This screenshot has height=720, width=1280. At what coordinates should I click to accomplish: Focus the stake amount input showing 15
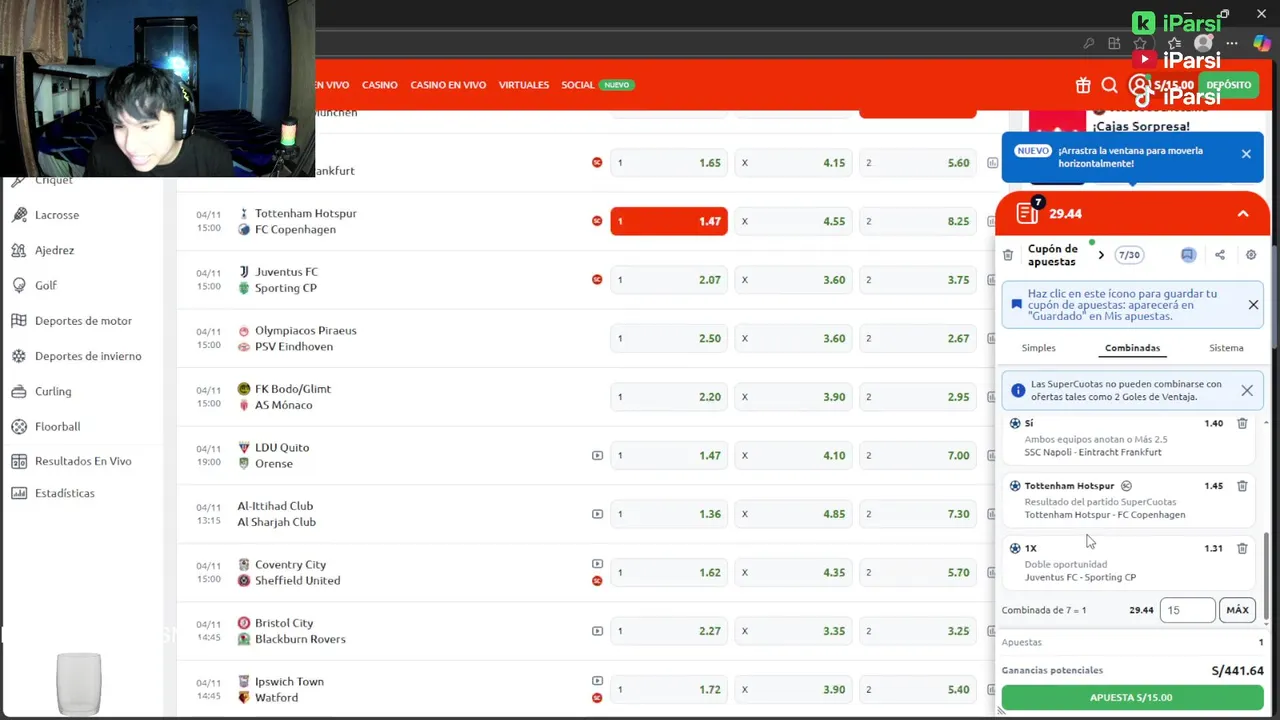click(x=1187, y=610)
